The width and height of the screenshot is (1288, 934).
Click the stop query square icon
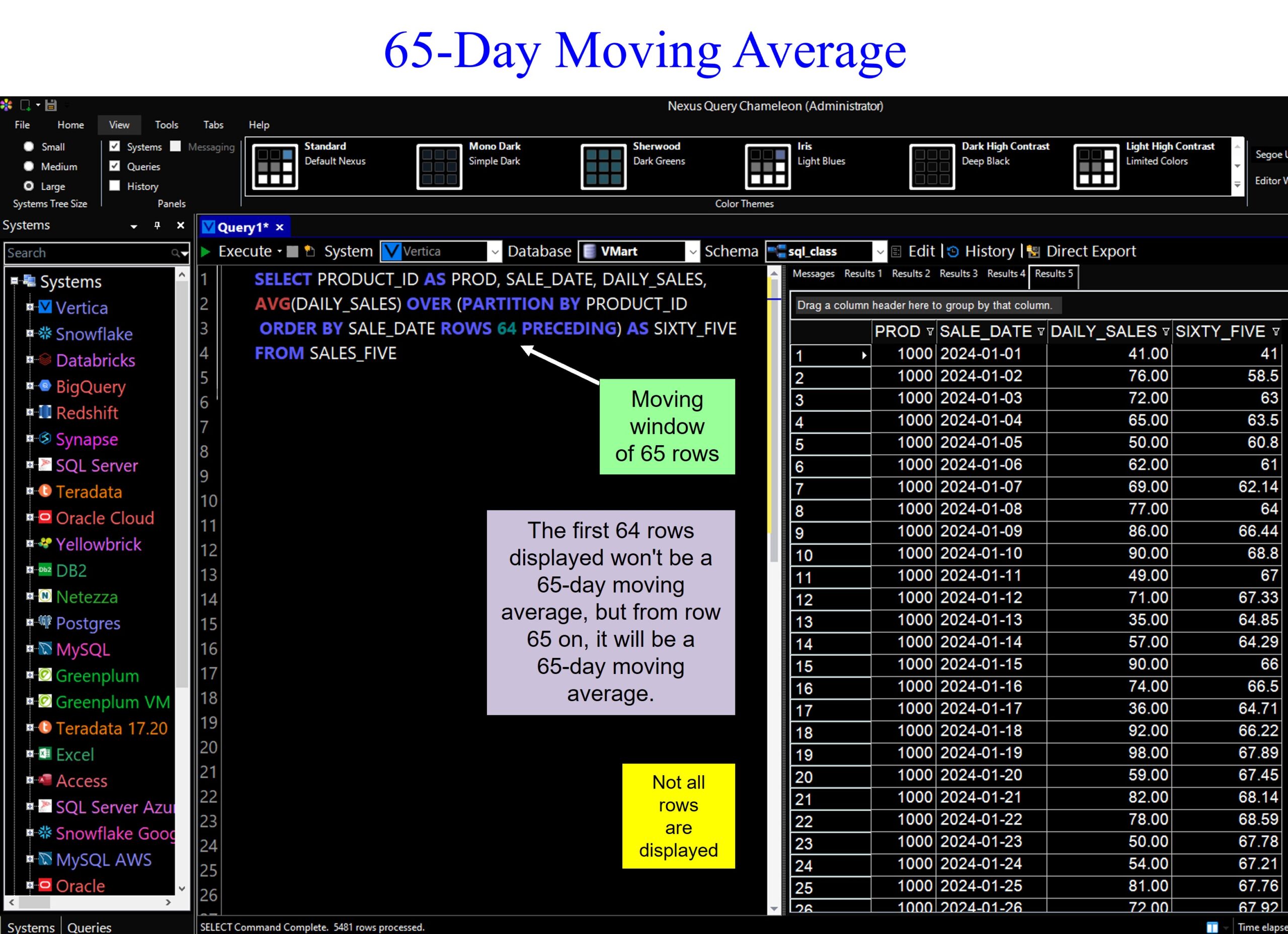pos(292,251)
